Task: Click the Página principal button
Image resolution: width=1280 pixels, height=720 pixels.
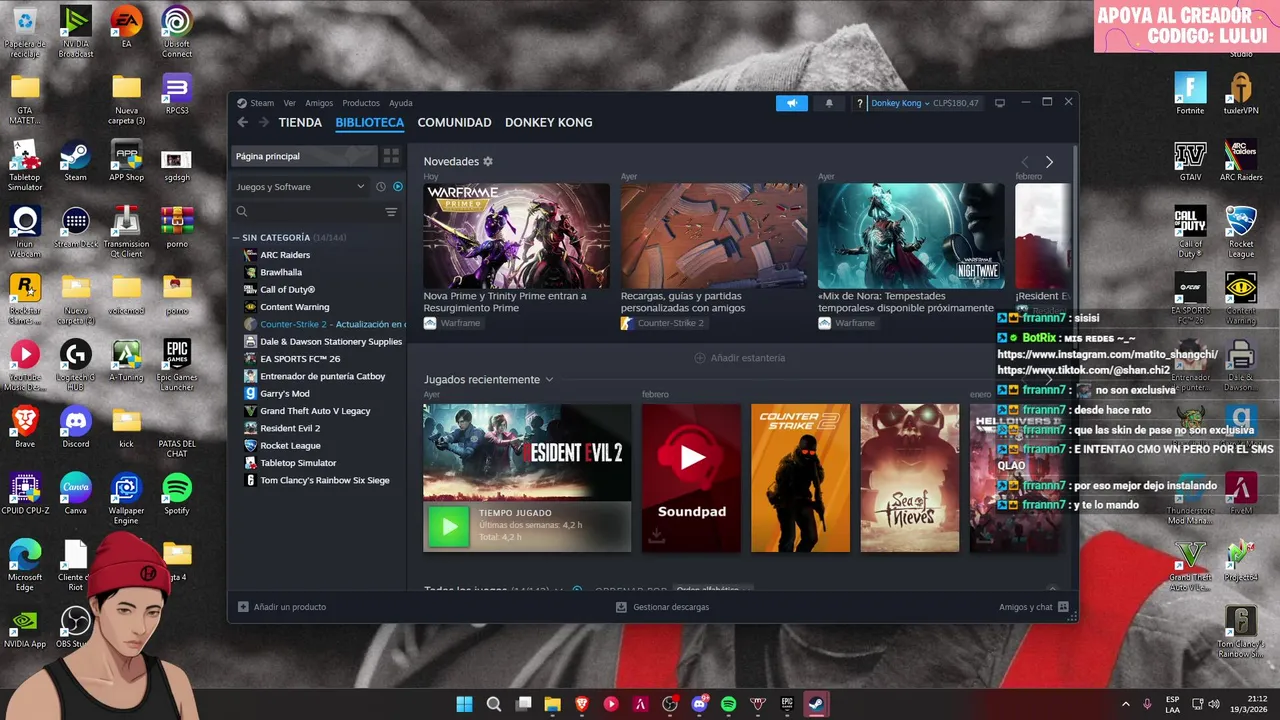Action: (x=304, y=156)
